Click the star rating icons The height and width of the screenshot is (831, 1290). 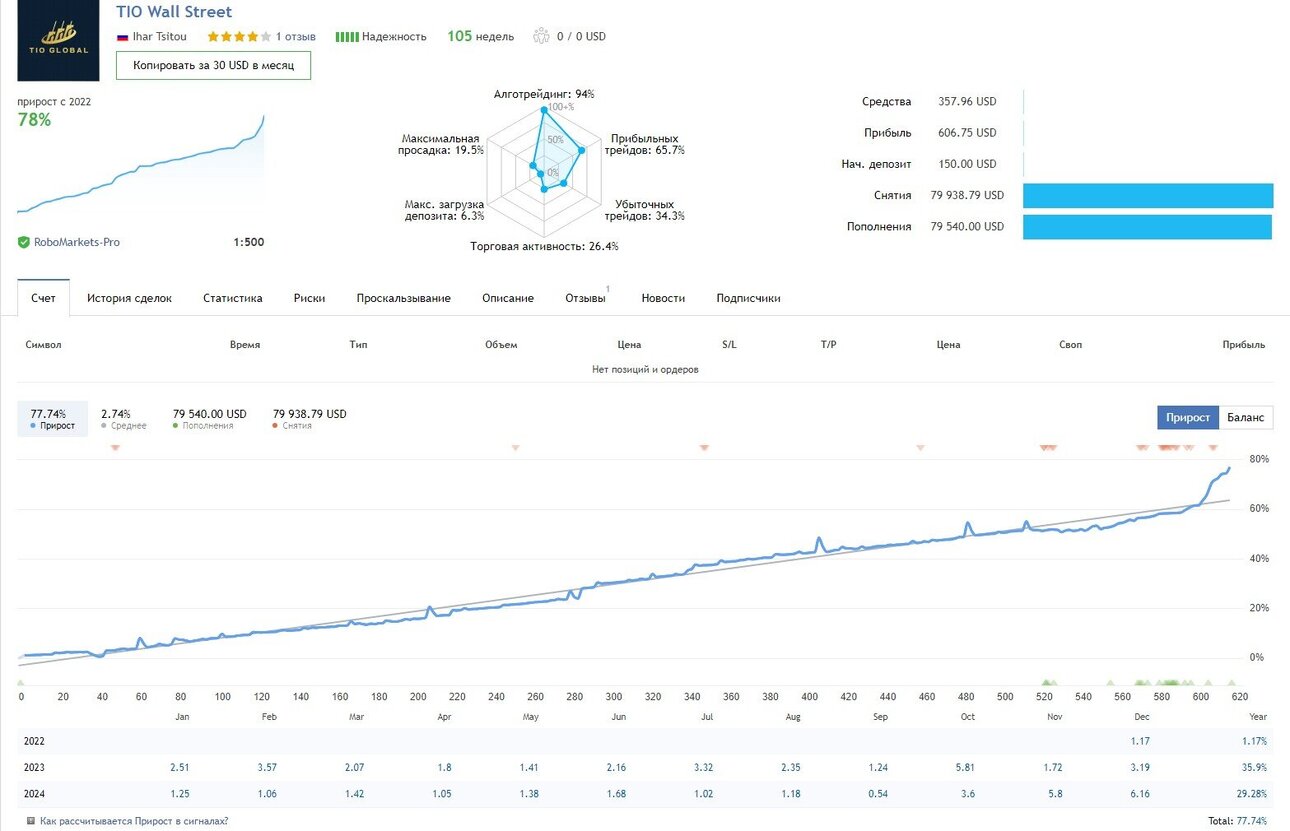click(x=239, y=36)
